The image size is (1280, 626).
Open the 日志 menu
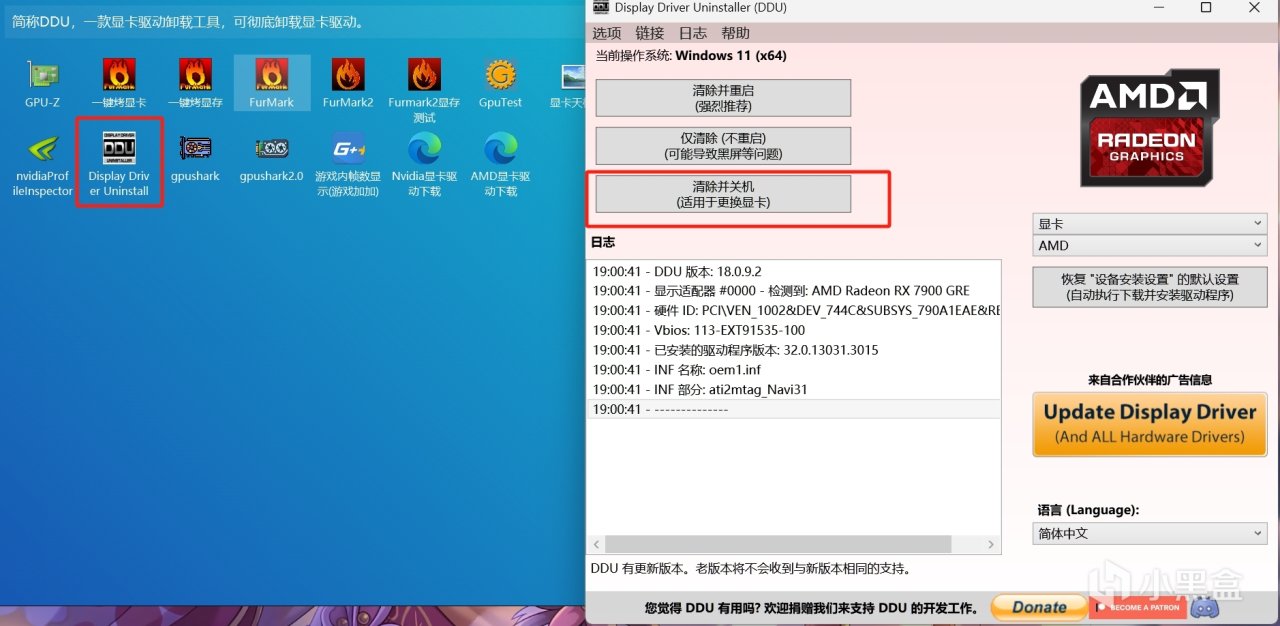coord(693,33)
